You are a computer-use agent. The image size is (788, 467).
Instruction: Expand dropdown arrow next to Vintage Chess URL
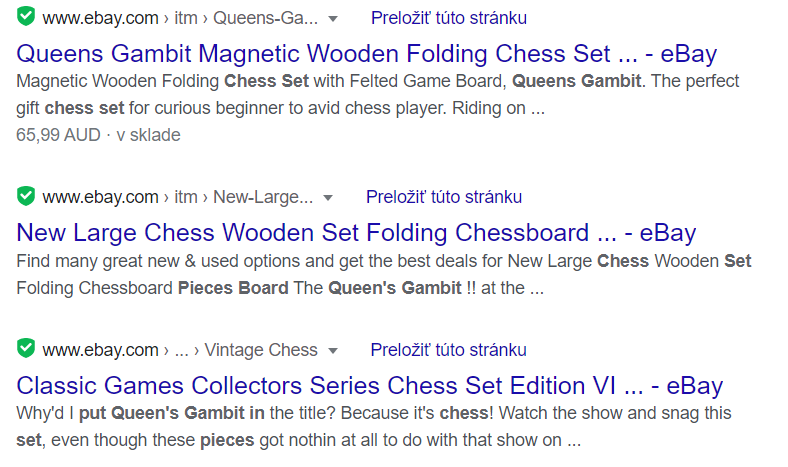click(x=332, y=351)
